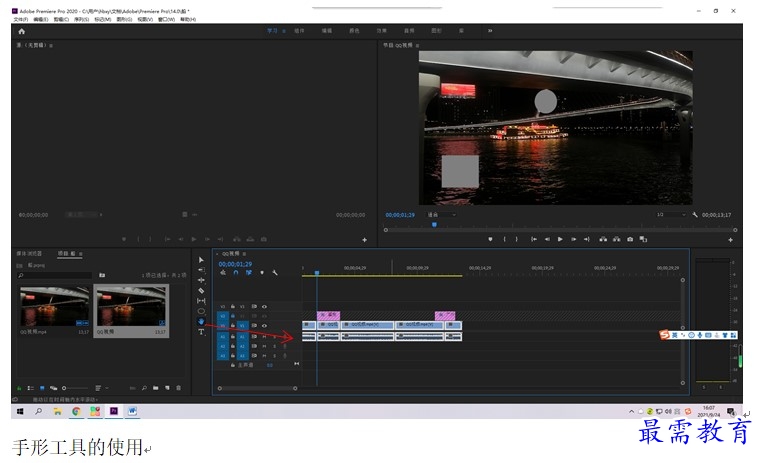Switch Project panel to icon view

42,388
